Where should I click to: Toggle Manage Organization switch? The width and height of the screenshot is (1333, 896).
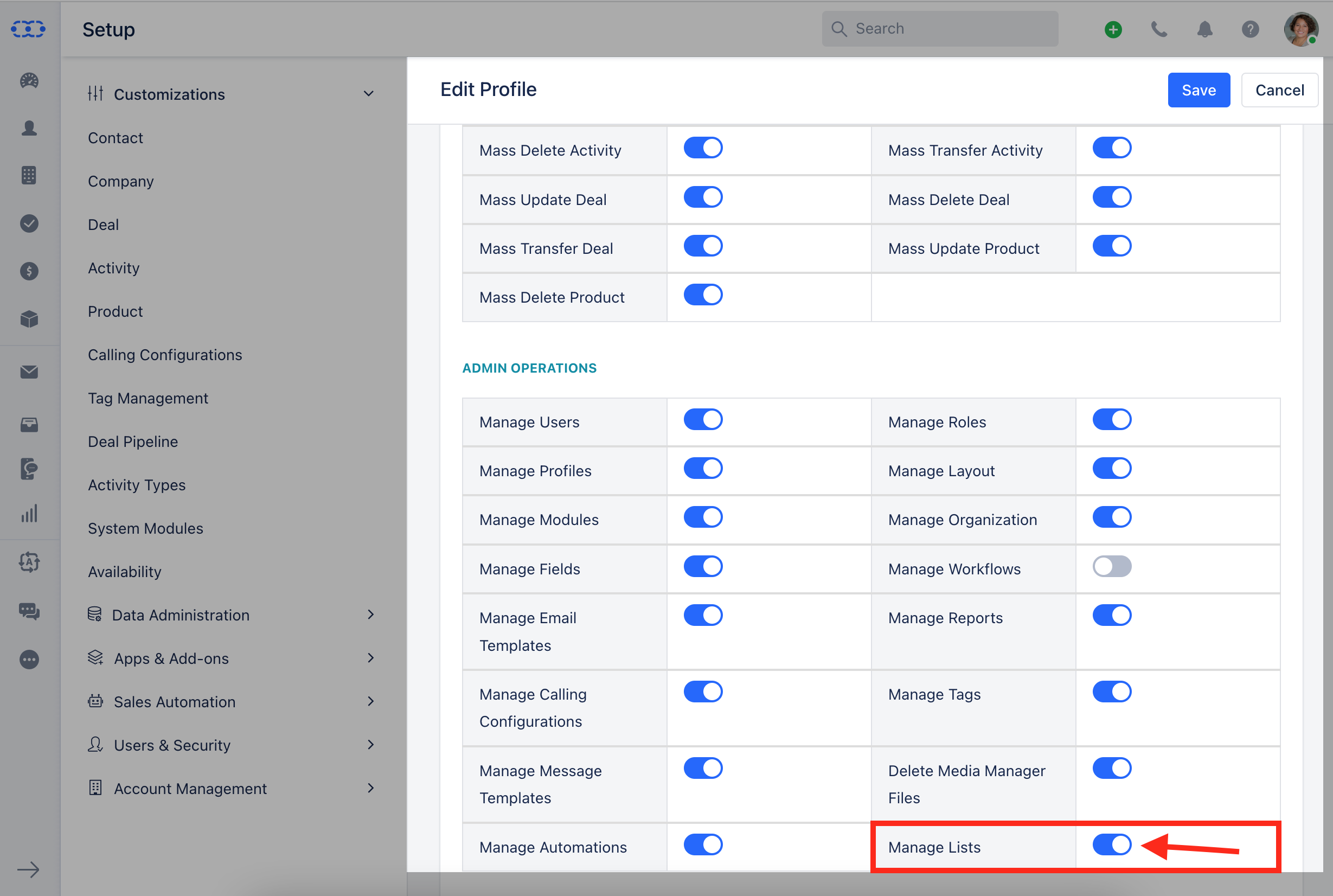pyautogui.click(x=1112, y=517)
